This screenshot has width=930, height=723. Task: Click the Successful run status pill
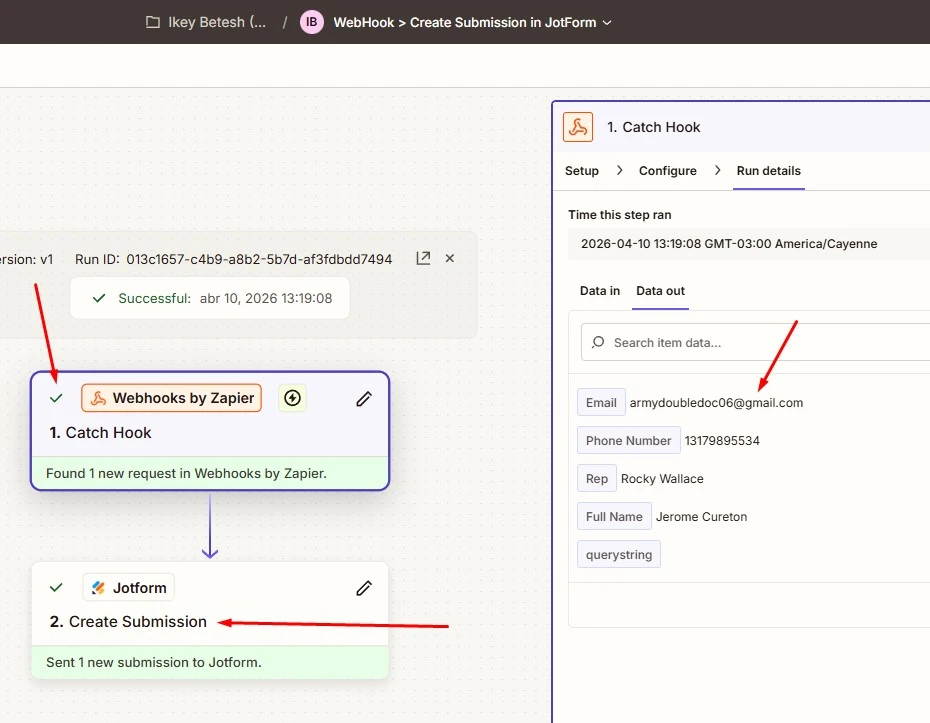click(210, 298)
